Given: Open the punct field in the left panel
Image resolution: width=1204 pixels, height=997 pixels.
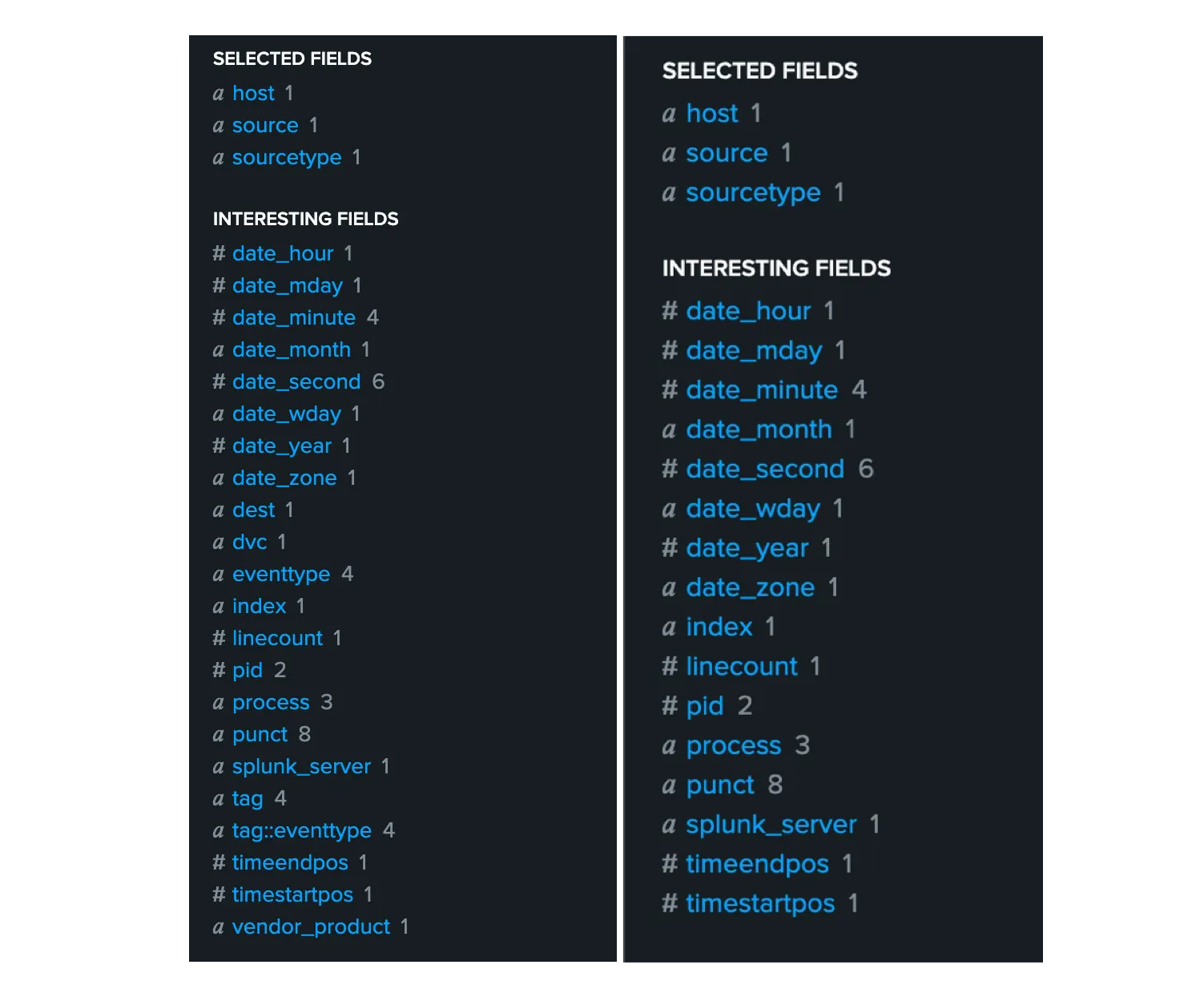Looking at the screenshot, I should point(260,734).
